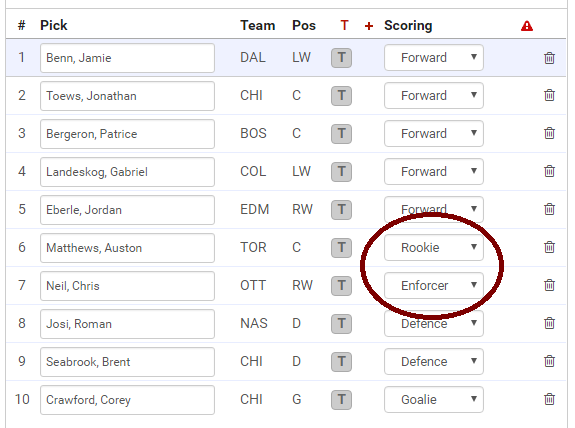The width and height of the screenshot is (575, 428).
Task: Click the red T column header
Action: 344,26
